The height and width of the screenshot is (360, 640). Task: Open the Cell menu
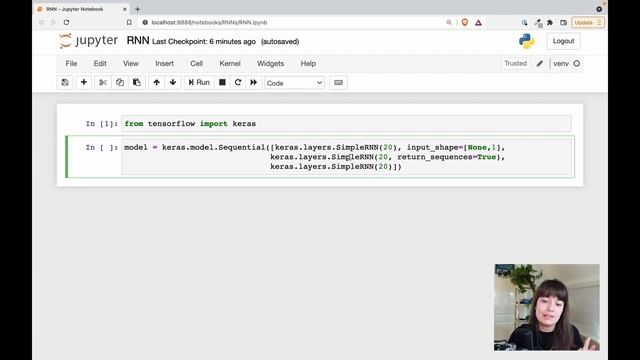[196, 64]
